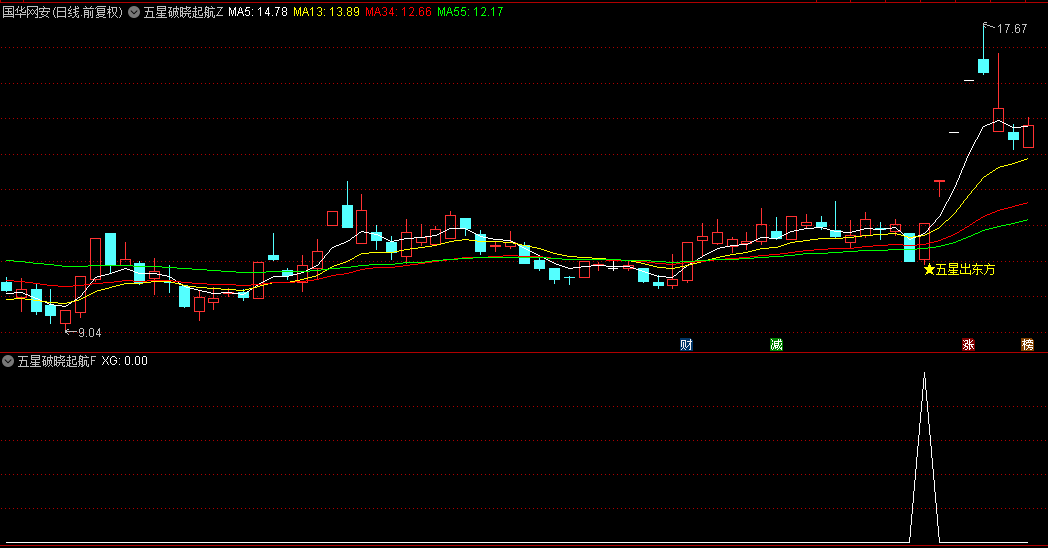Click the XG signal spike peak
The height and width of the screenshot is (548, 1048).
[x=924, y=374]
